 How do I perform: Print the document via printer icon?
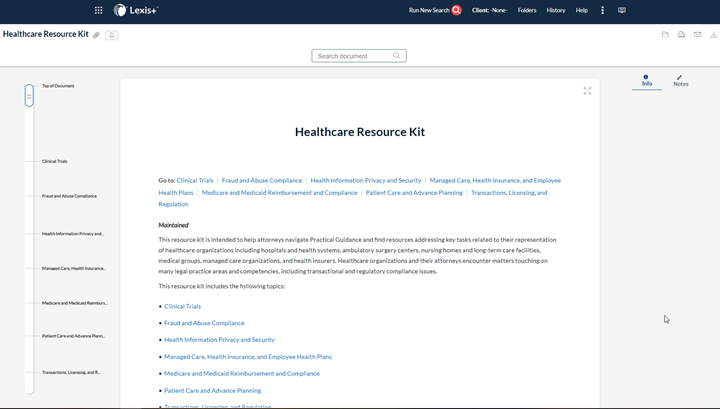(x=681, y=34)
